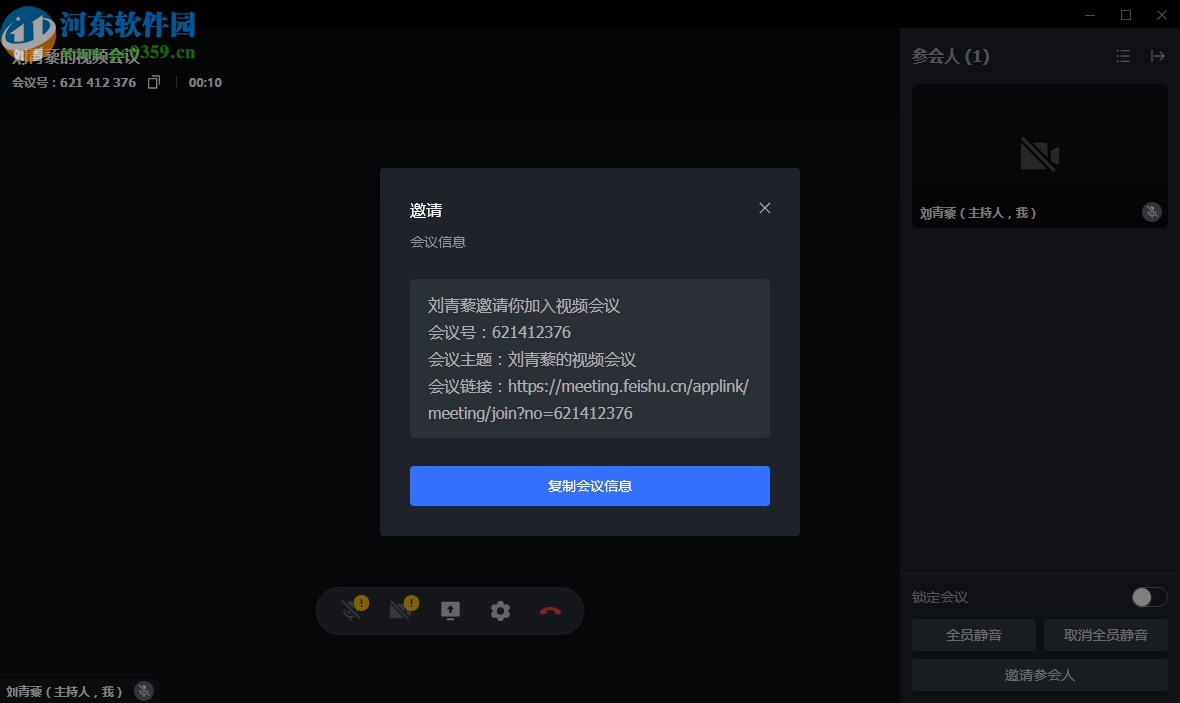Image resolution: width=1180 pixels, height=703 pixels.
Task: Close the 邀请 invite dialog
Action: click(765, 208)
